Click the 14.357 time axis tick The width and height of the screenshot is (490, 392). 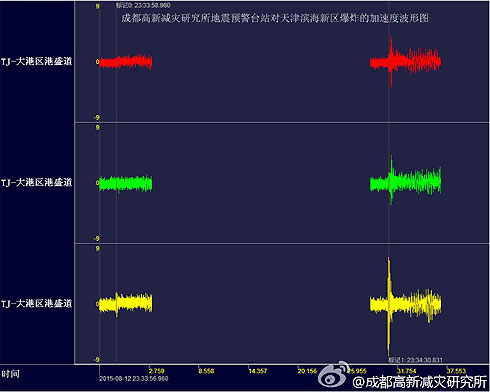(x=257, y=371)
